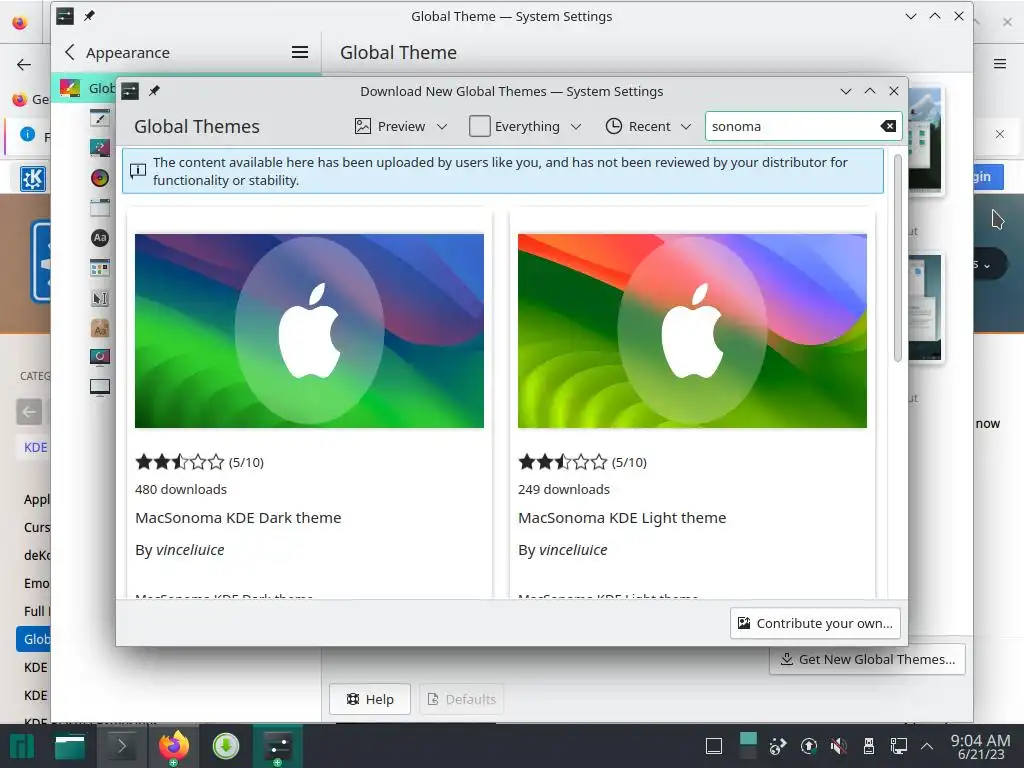Click 480 downloads text
Image resolution: width=1024 pixels, height=768 pixels.
181,489
